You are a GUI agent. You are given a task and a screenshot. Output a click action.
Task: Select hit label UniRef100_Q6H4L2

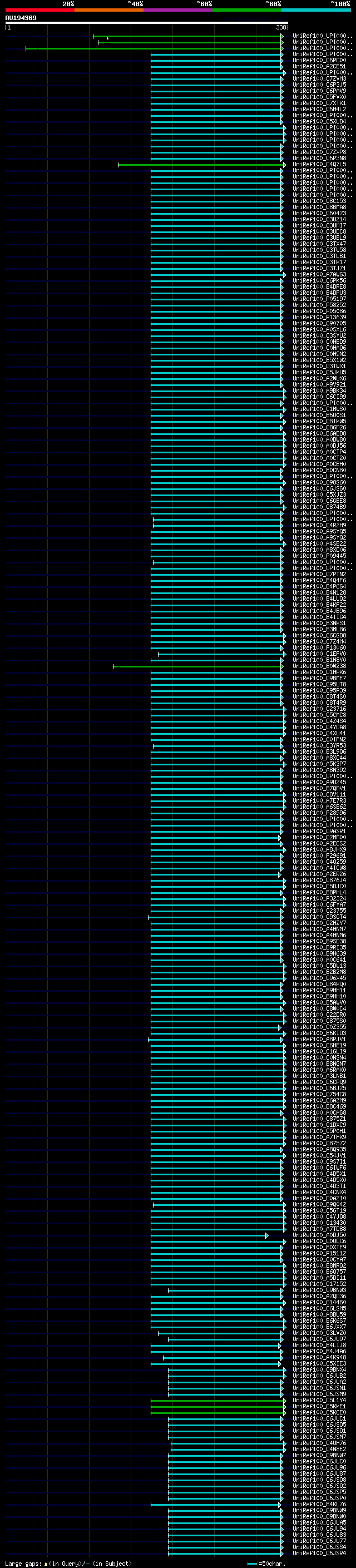click(x=319, y=110)
